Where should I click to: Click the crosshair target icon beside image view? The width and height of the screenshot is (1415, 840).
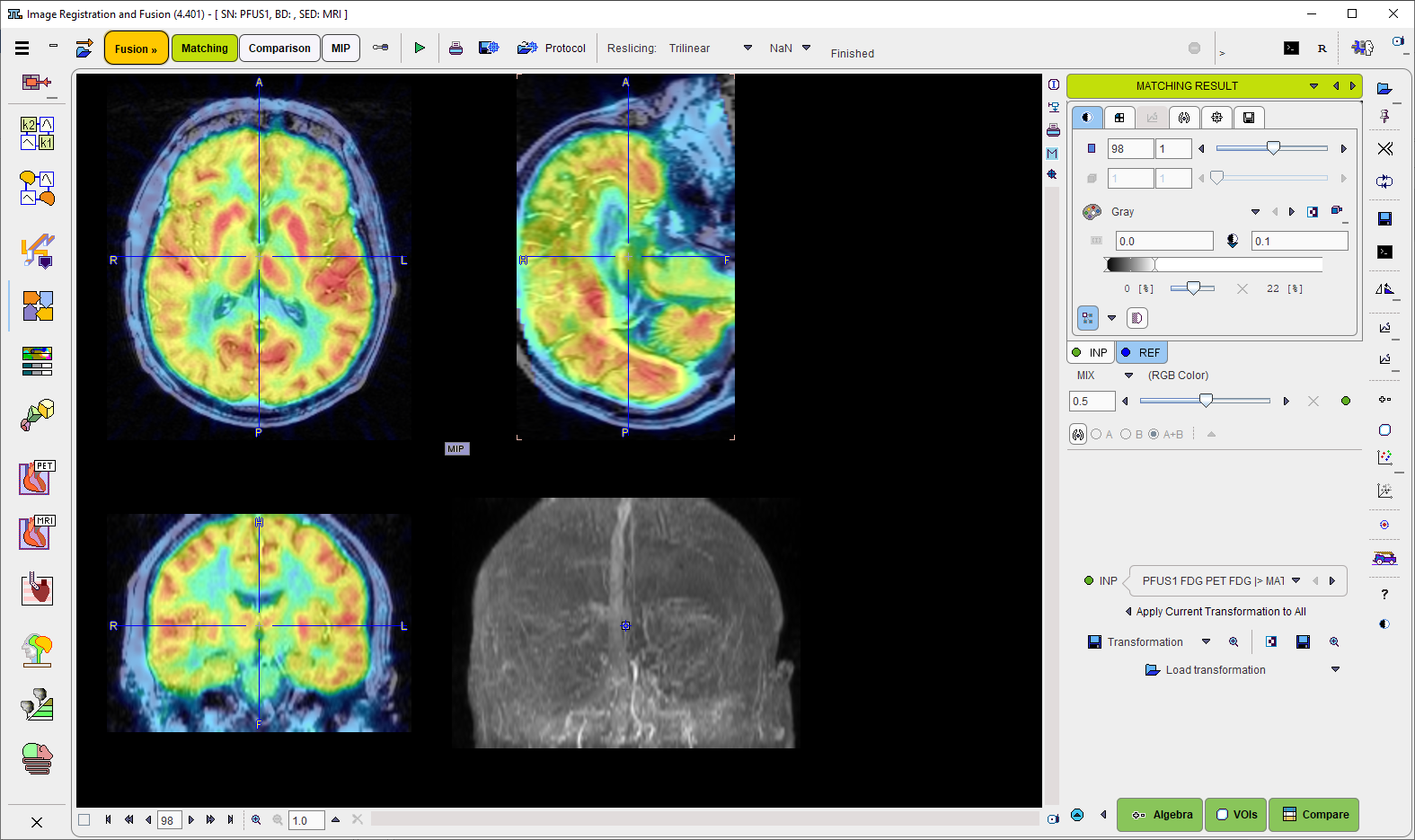pos(1052,174)
